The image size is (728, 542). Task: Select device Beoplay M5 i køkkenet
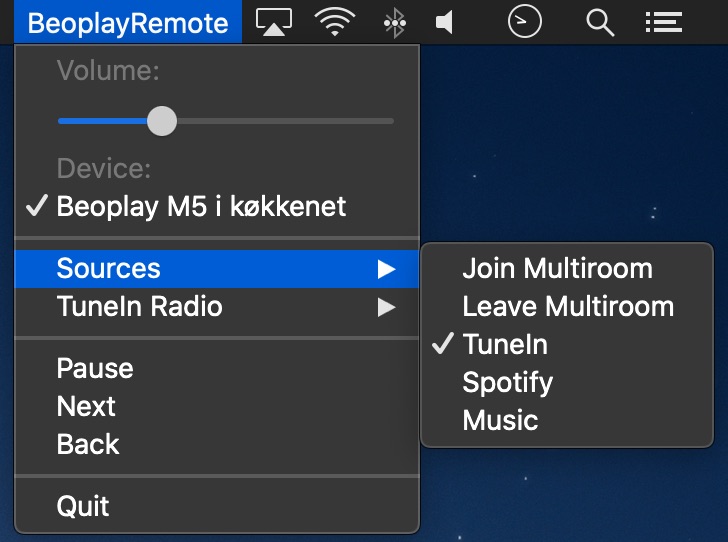point(217,206)
